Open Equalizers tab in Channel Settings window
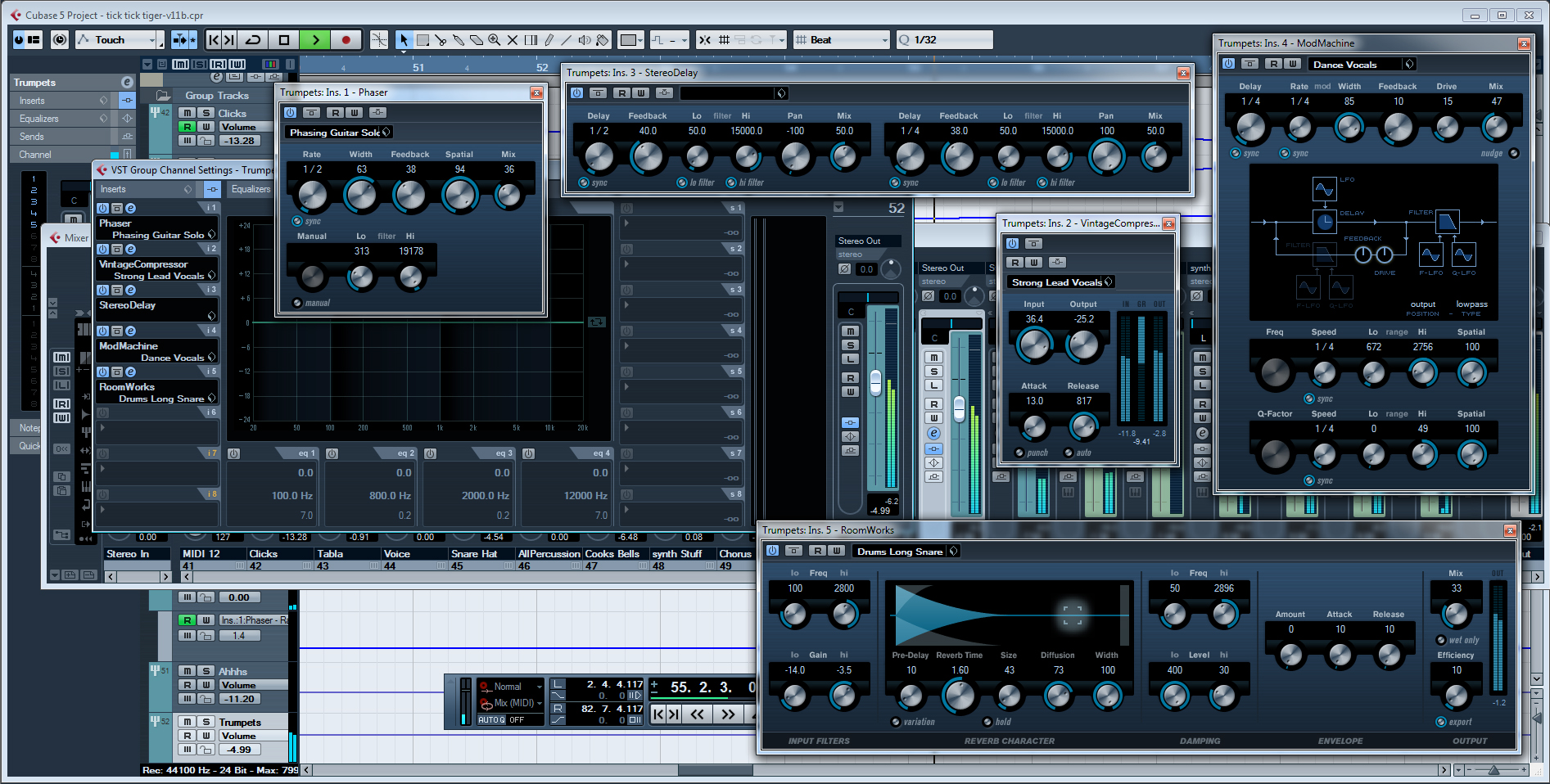 [x=251, y=189]
